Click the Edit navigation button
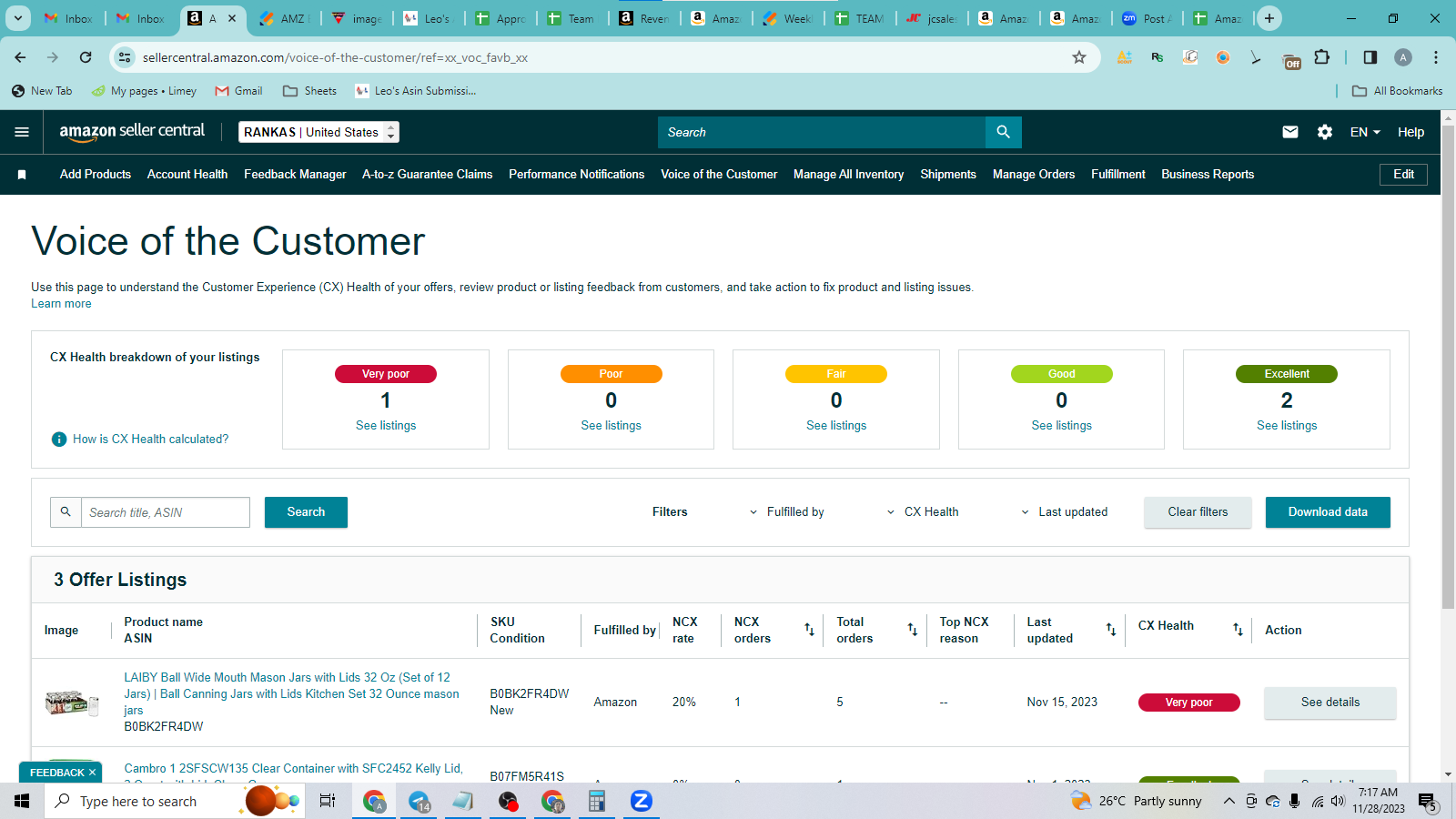This screenshot has height=819, width=1456. [x=1404, y=175]
